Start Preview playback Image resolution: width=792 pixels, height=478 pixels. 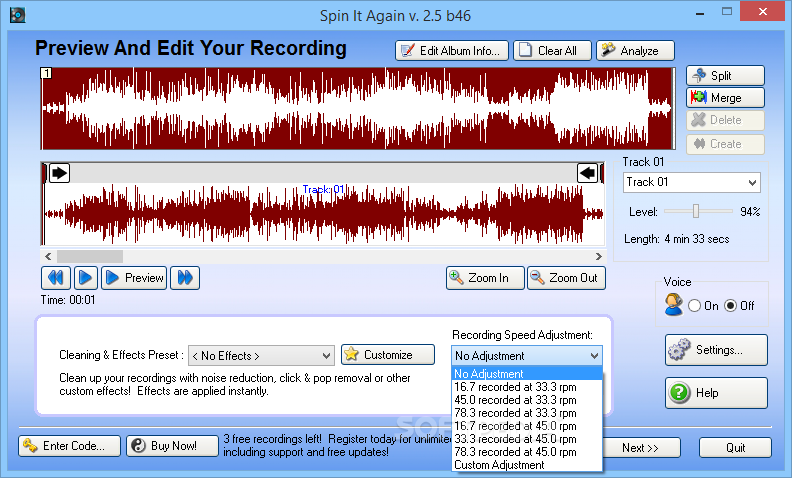[134, 278]
